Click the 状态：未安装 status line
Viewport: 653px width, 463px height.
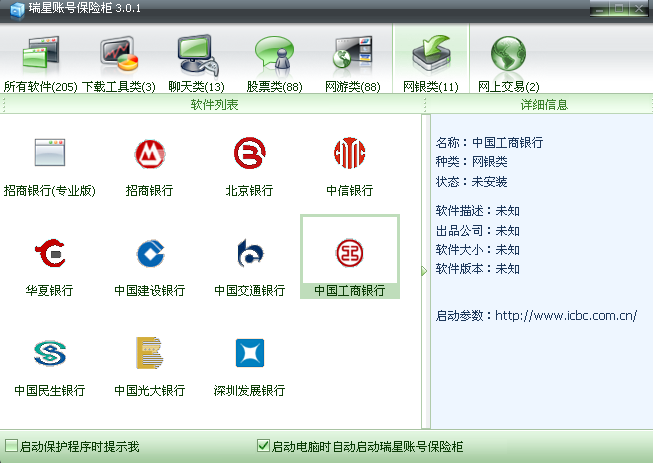471,182
